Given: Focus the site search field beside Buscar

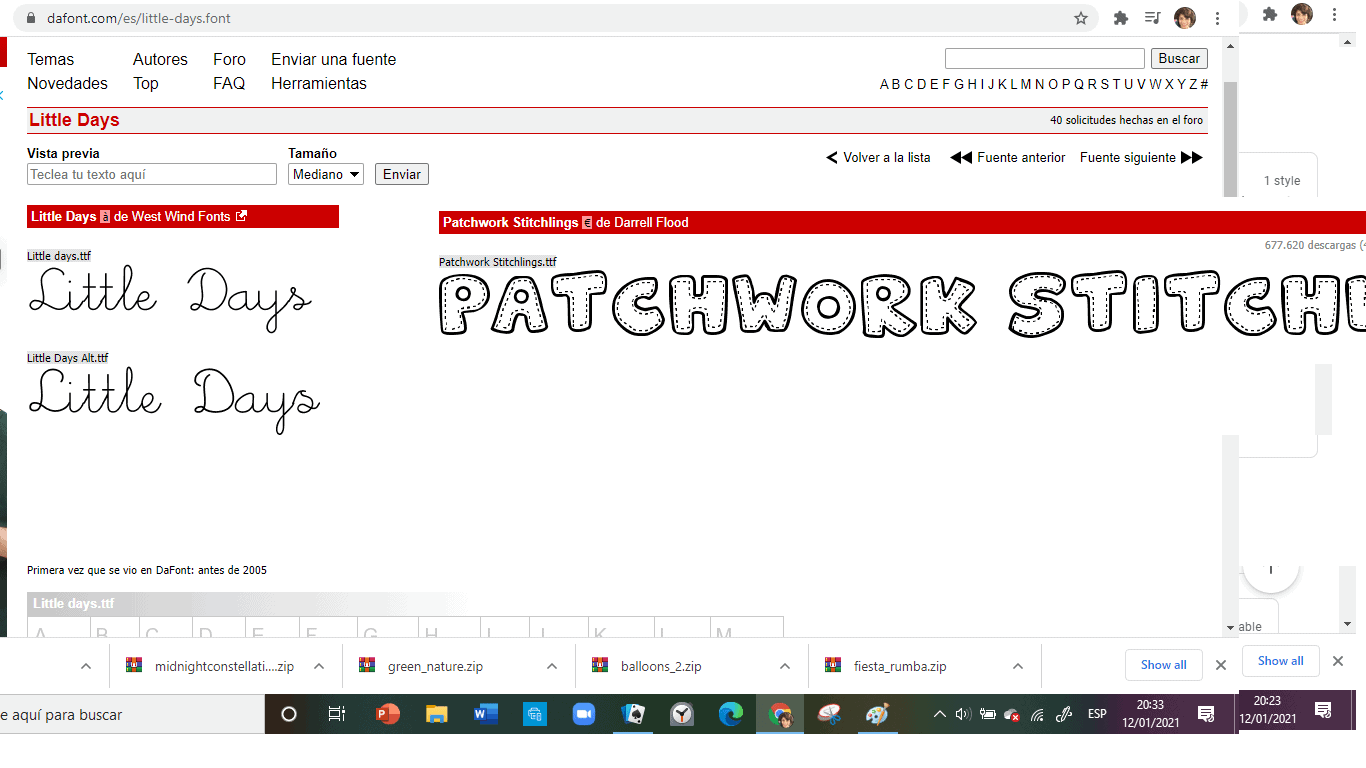Looking at the screenshot, I should (1045, 58).
